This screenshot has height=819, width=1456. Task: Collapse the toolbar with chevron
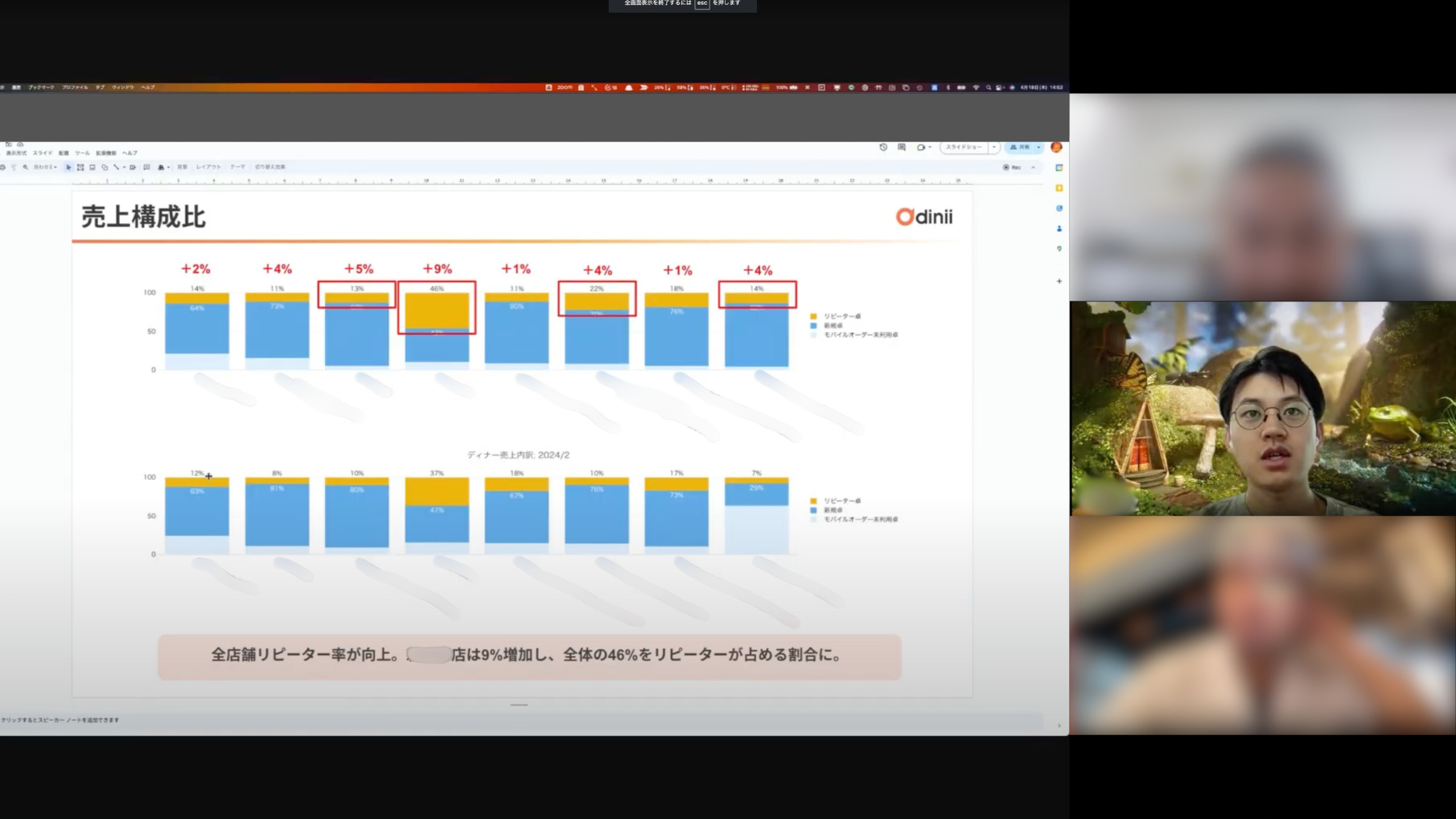coord(1033,167)
